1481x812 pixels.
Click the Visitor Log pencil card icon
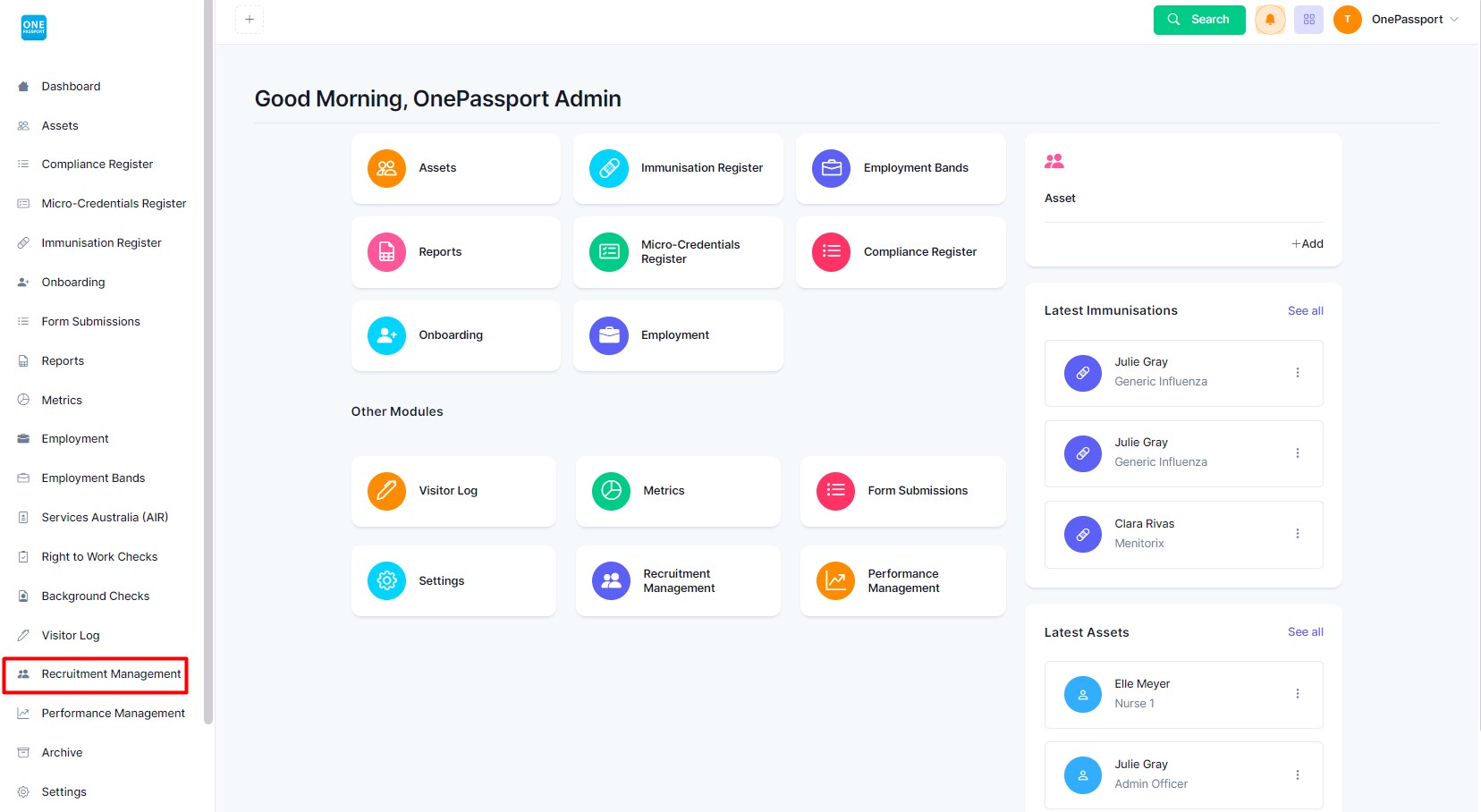(x=386, y=491)
